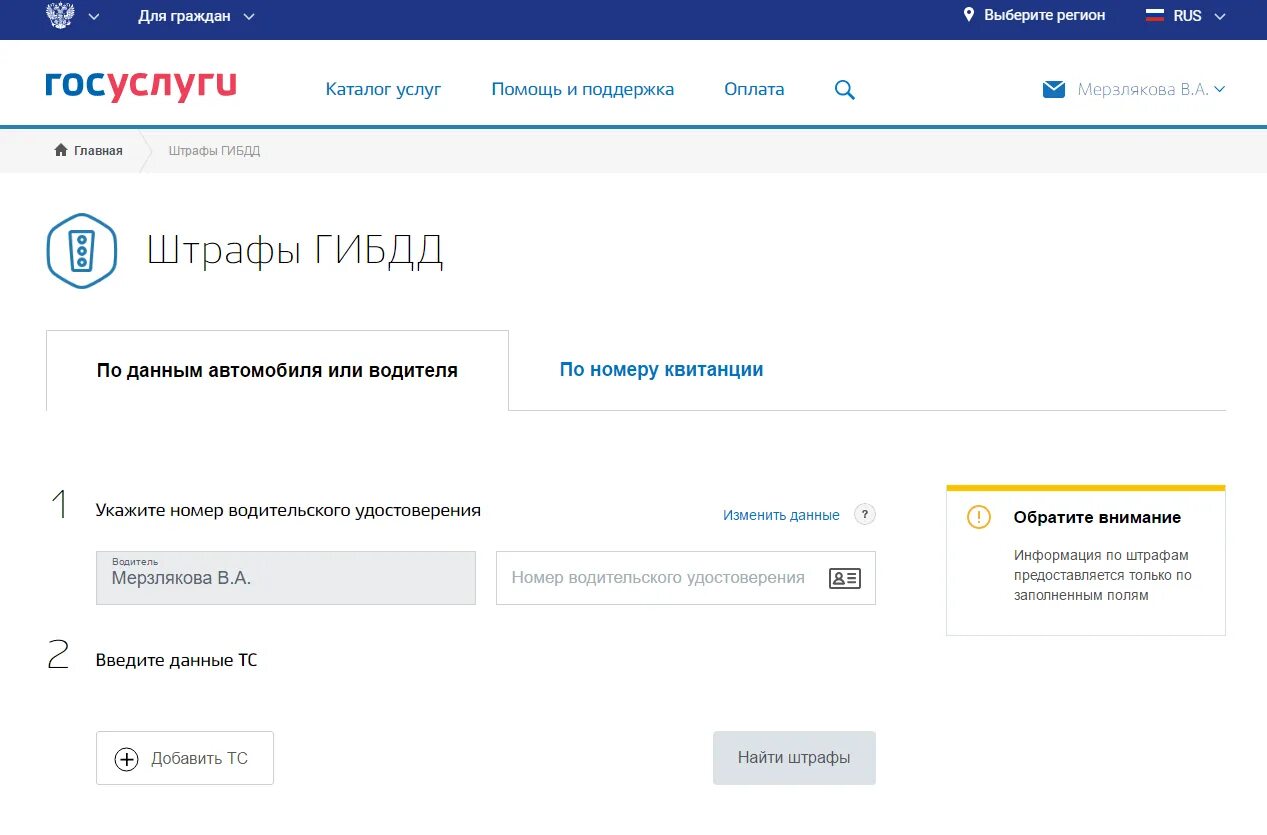
Task: Switch to 'По номеру квитанции' tab
Action: point(661,369)
